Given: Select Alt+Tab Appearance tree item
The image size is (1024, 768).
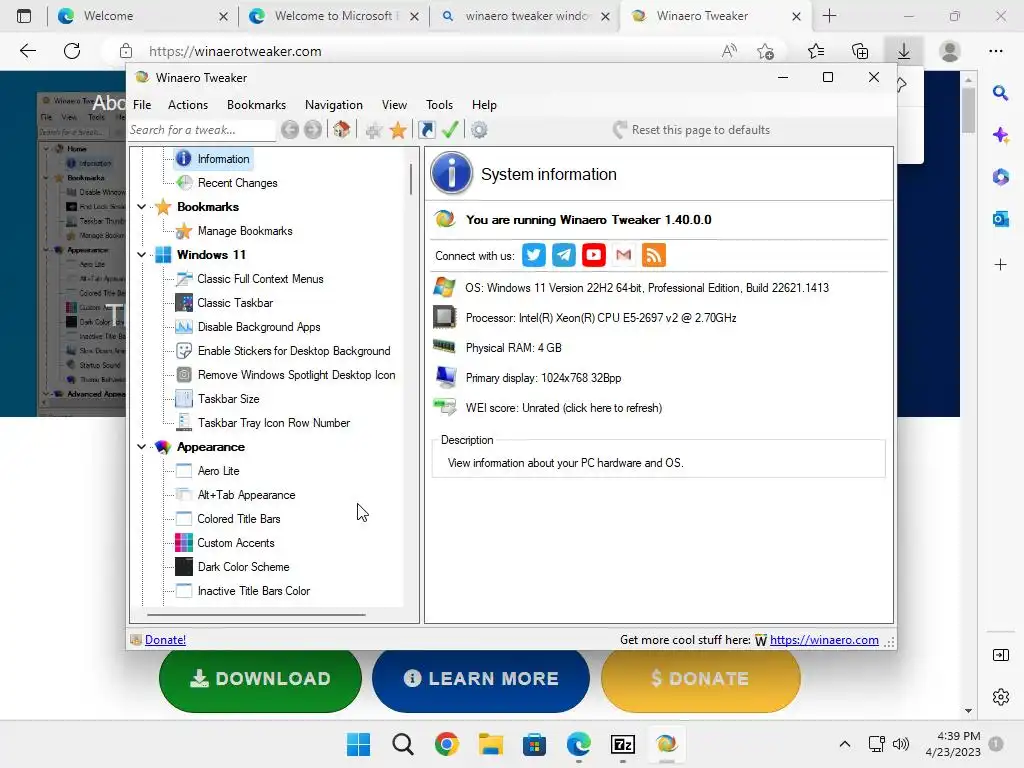Looking at the screenshot, I should tap(246, 495).
